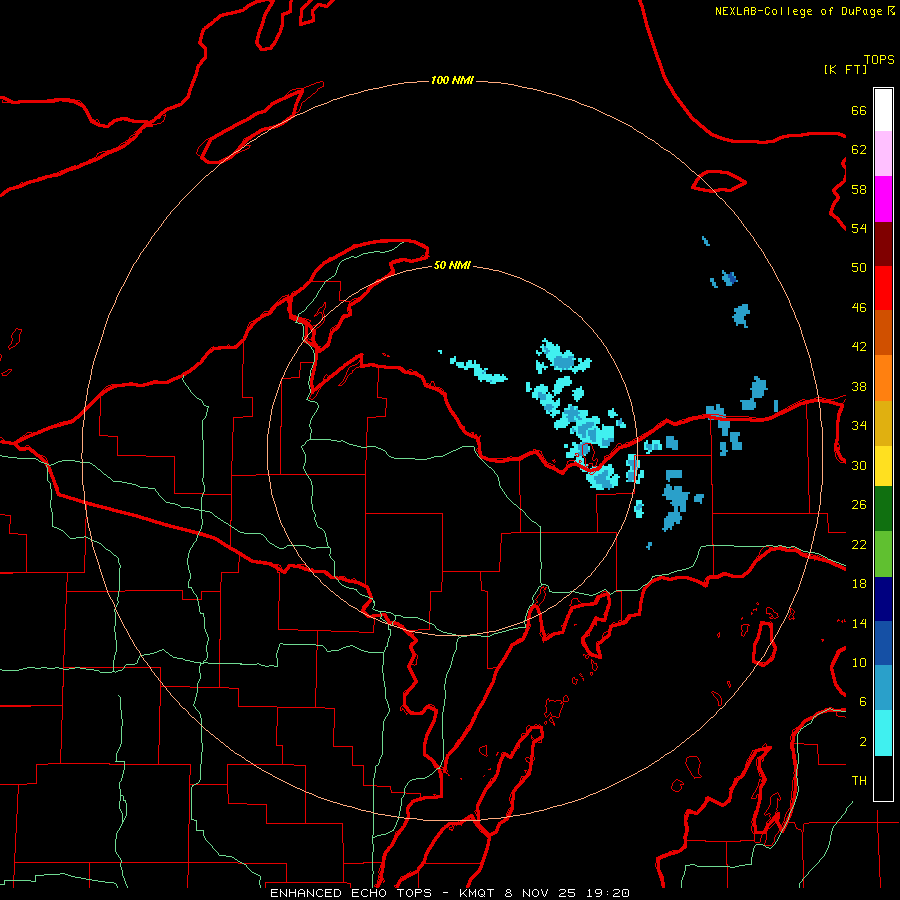Click the legend value 66
The width and height of the screenshot is (900, 900).
[x=859, y=110]
